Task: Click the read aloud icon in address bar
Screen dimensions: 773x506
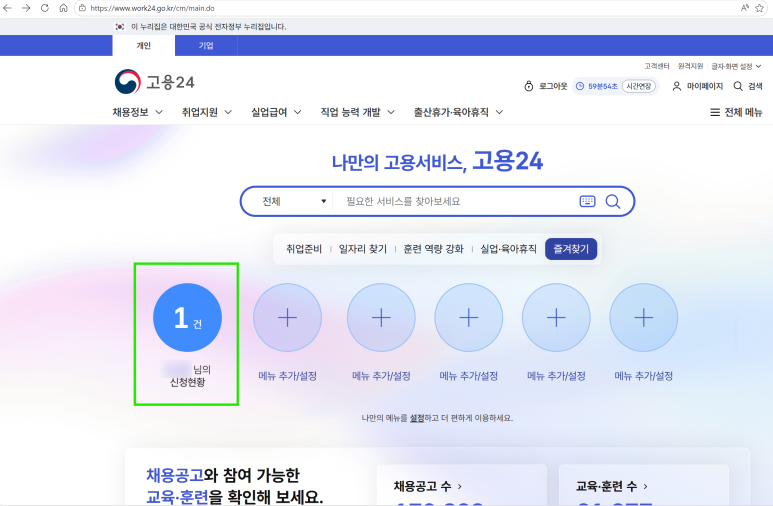Action: click(x=745, y=8)
